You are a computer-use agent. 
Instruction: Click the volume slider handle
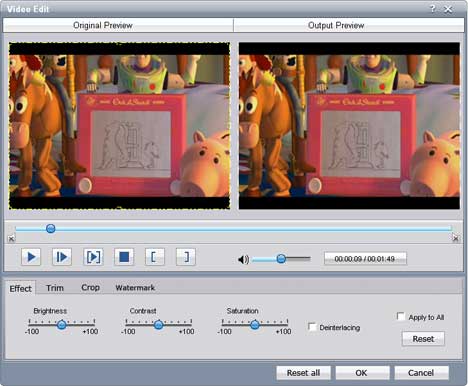pos(281,258)
